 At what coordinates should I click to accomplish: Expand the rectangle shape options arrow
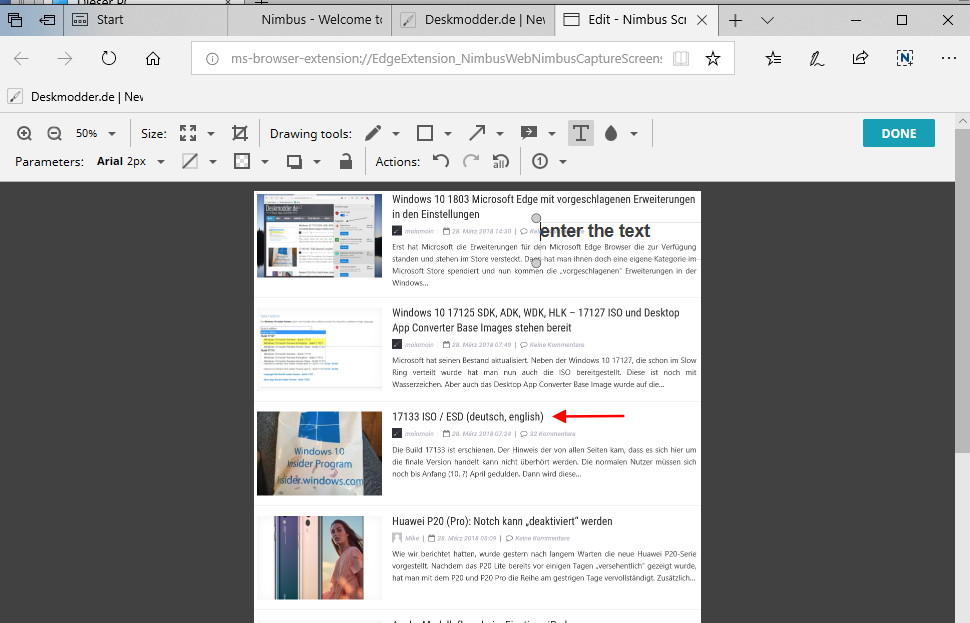coord(448,134)
